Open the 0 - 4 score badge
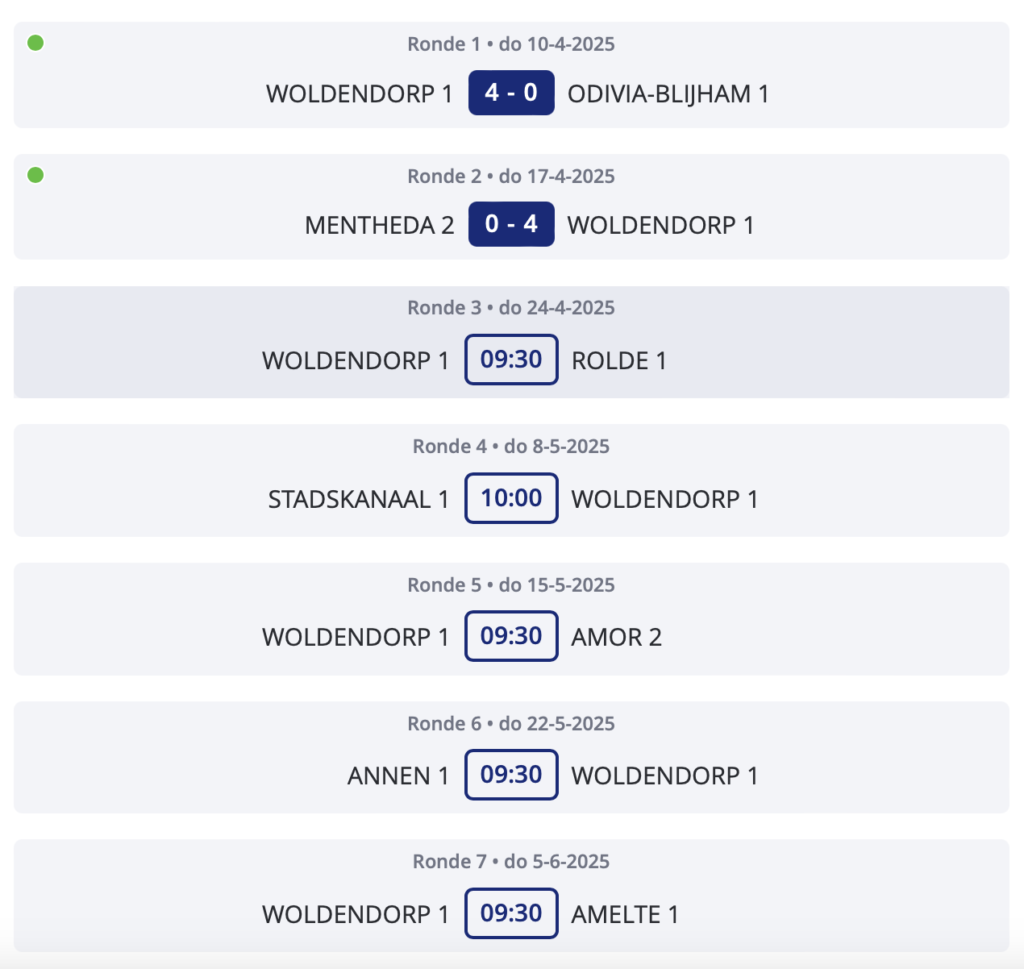1024x969 pixels. pyautogui.click(x=511, y=224)
